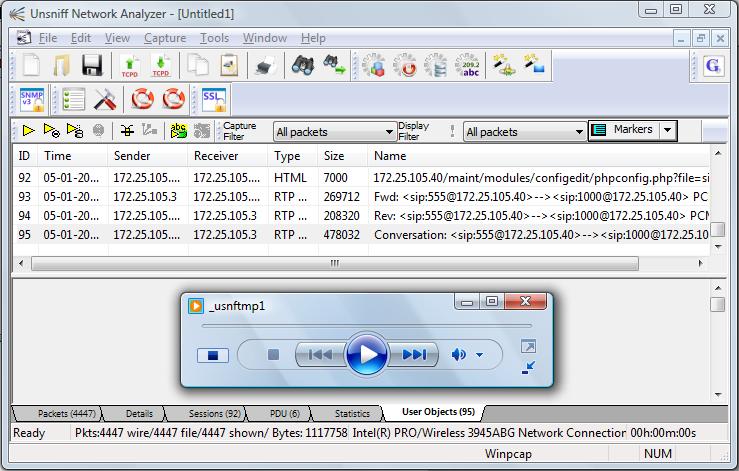This screenshot has height=471, width=739.
Task: Mute the media player speaker icon
Action: click(x=458, y=355)
